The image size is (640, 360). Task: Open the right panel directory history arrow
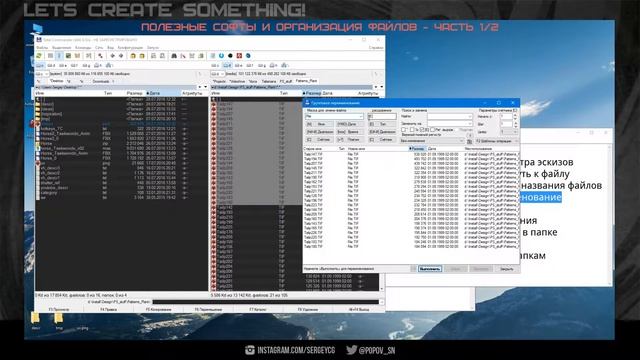point(382,87)
